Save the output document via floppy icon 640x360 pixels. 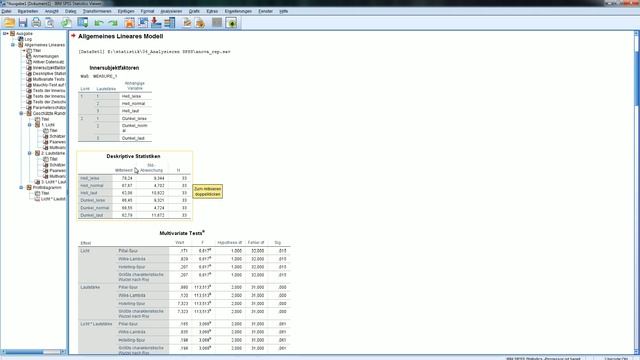click(x=23, y=23)
